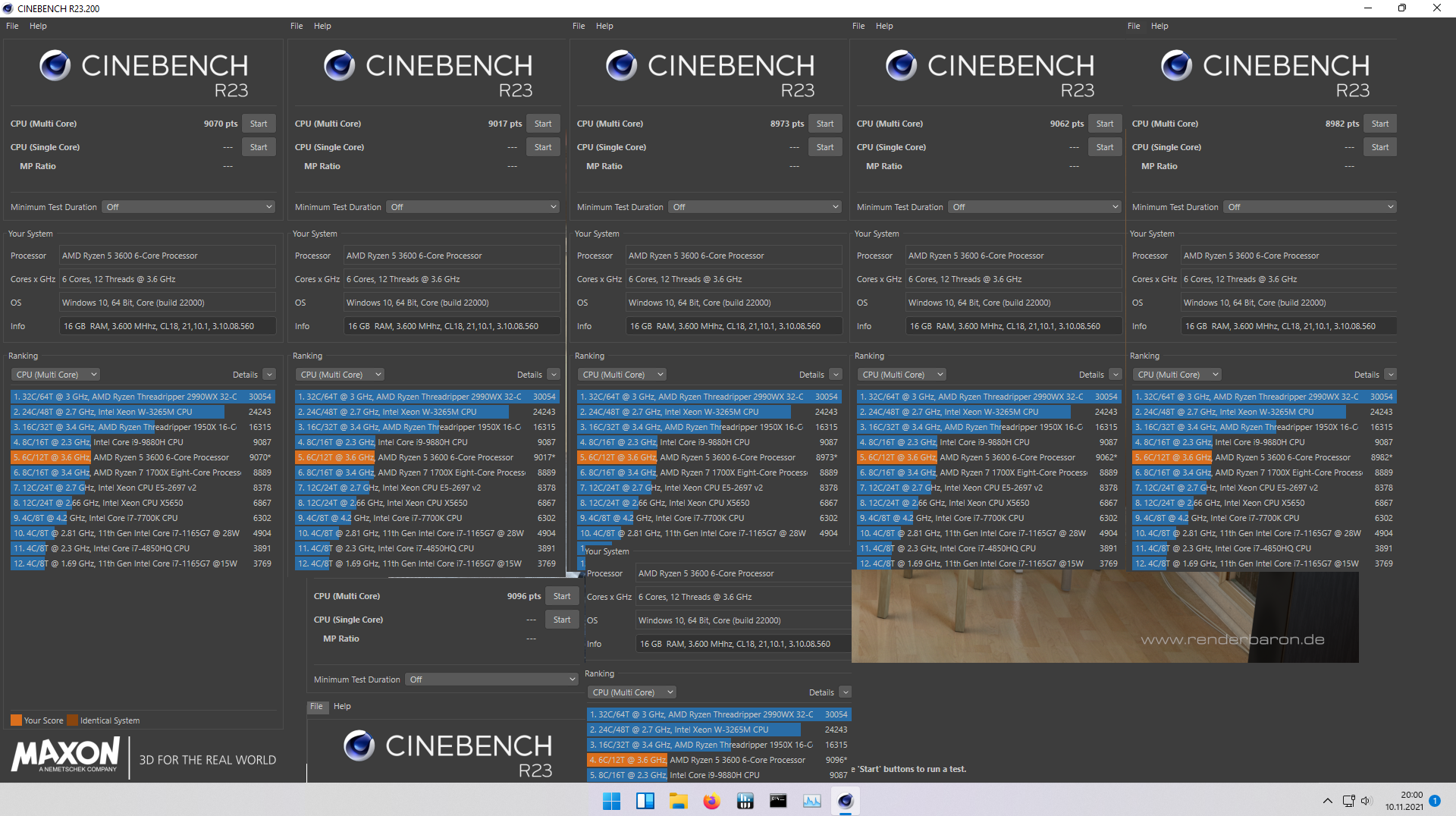This screenshot has height=816, width=1456.
Task: Select the ranking row scoring 9096*
Action: [x=718, y=760]
